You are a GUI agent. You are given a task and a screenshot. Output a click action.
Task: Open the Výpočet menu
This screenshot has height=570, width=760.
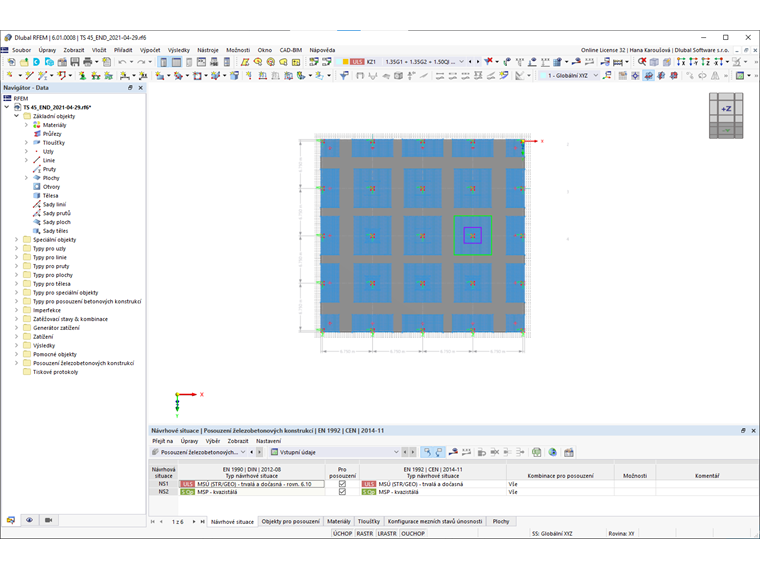[150, 50]
